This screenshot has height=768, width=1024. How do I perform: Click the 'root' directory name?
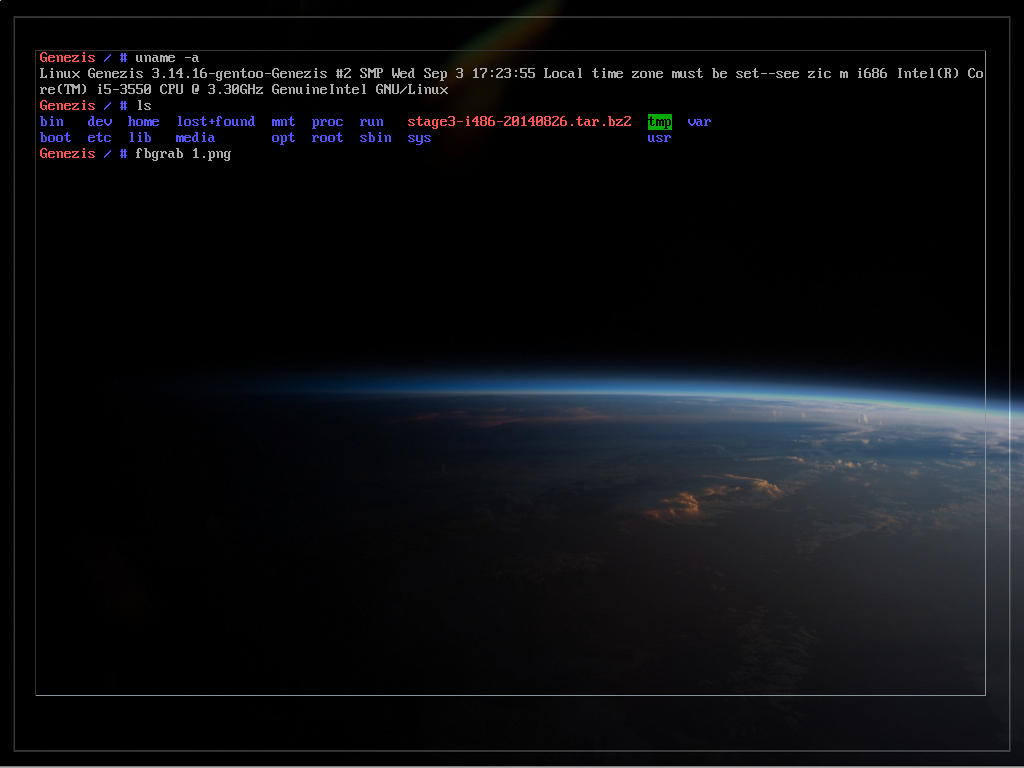327,138
